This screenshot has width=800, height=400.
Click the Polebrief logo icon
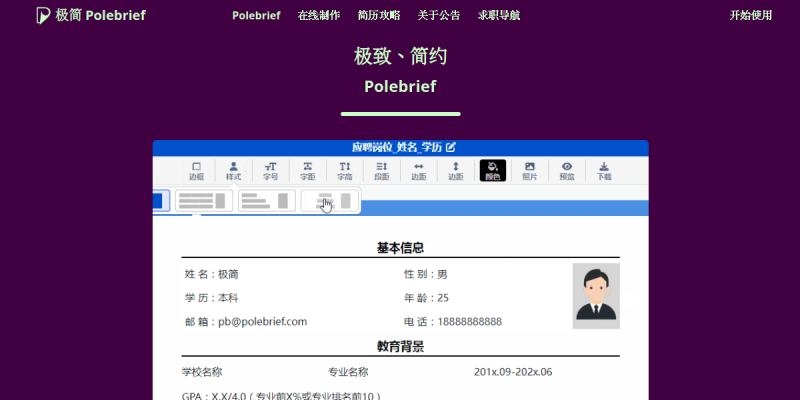pos(43,15)
